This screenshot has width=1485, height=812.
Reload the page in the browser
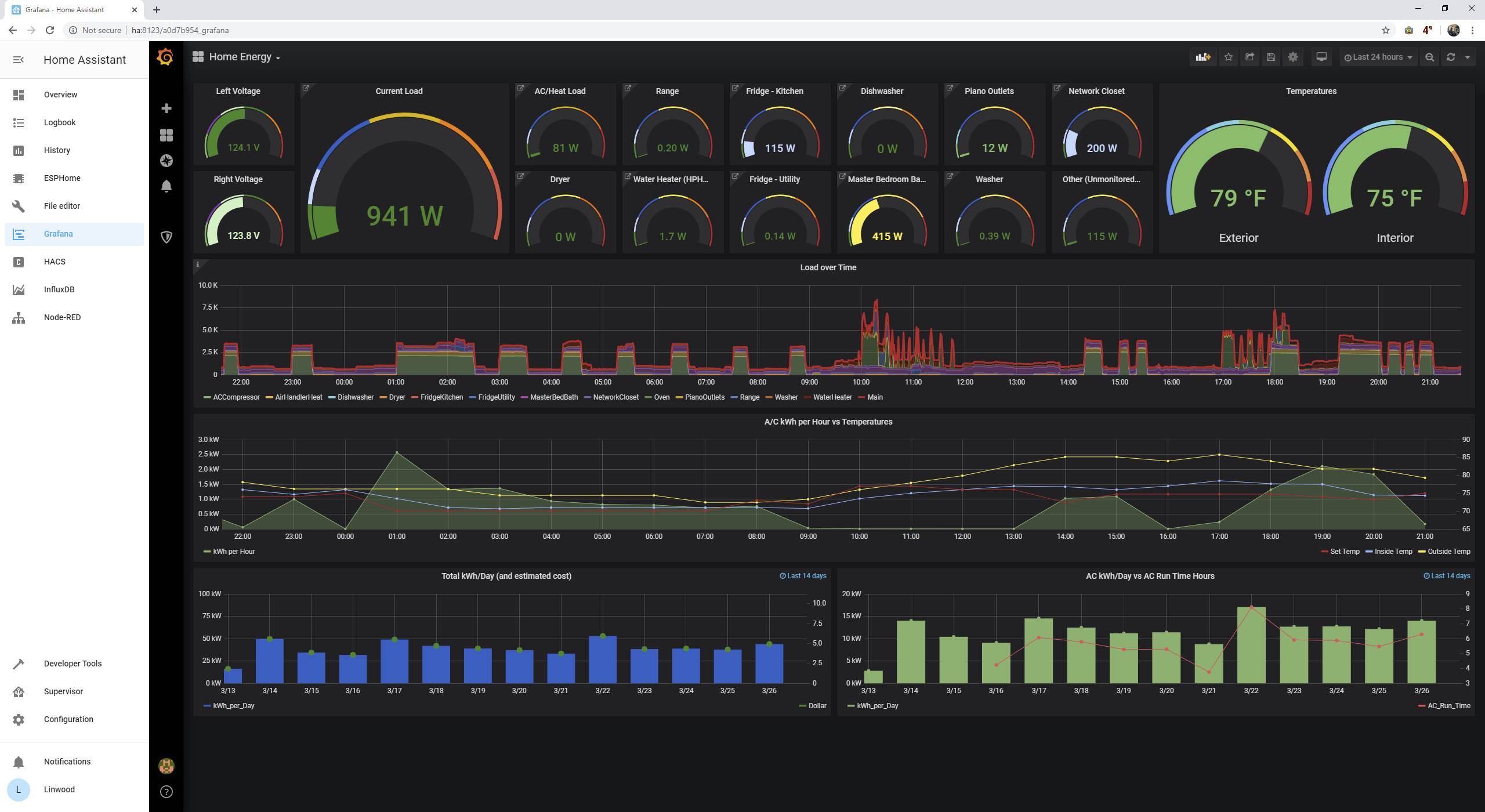[x=50, y=30]
